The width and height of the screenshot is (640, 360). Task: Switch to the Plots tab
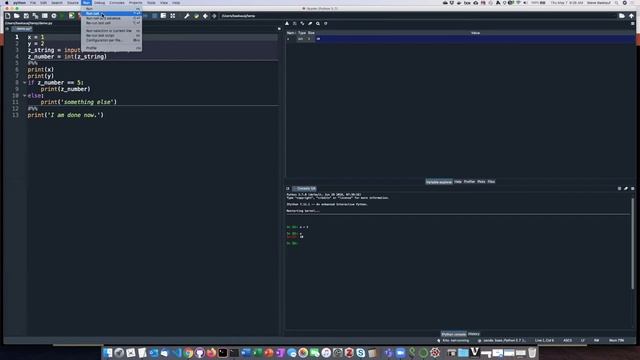pyautogui.click(x=481, y=182)
